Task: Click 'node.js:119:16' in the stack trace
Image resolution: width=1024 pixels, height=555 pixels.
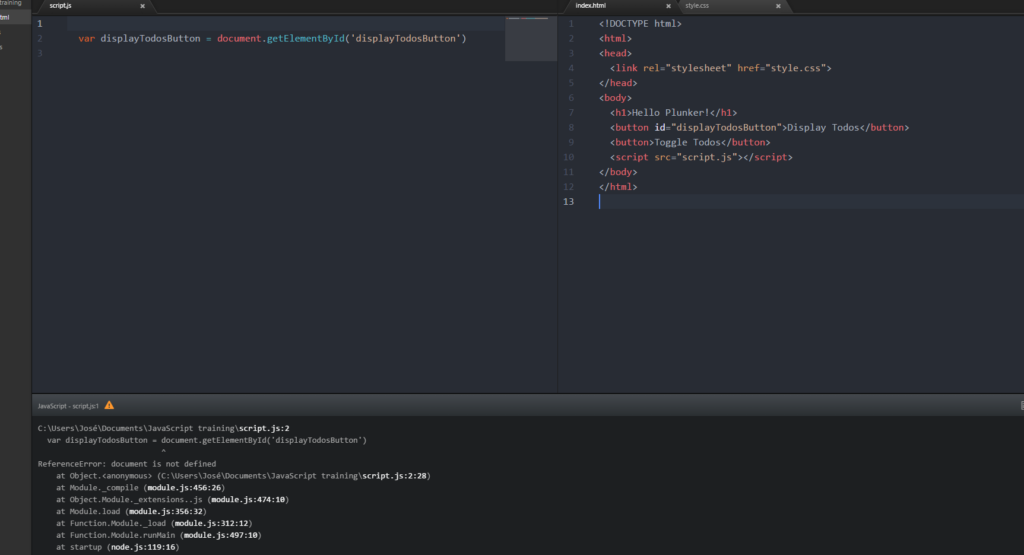Action: pos(143,547)
